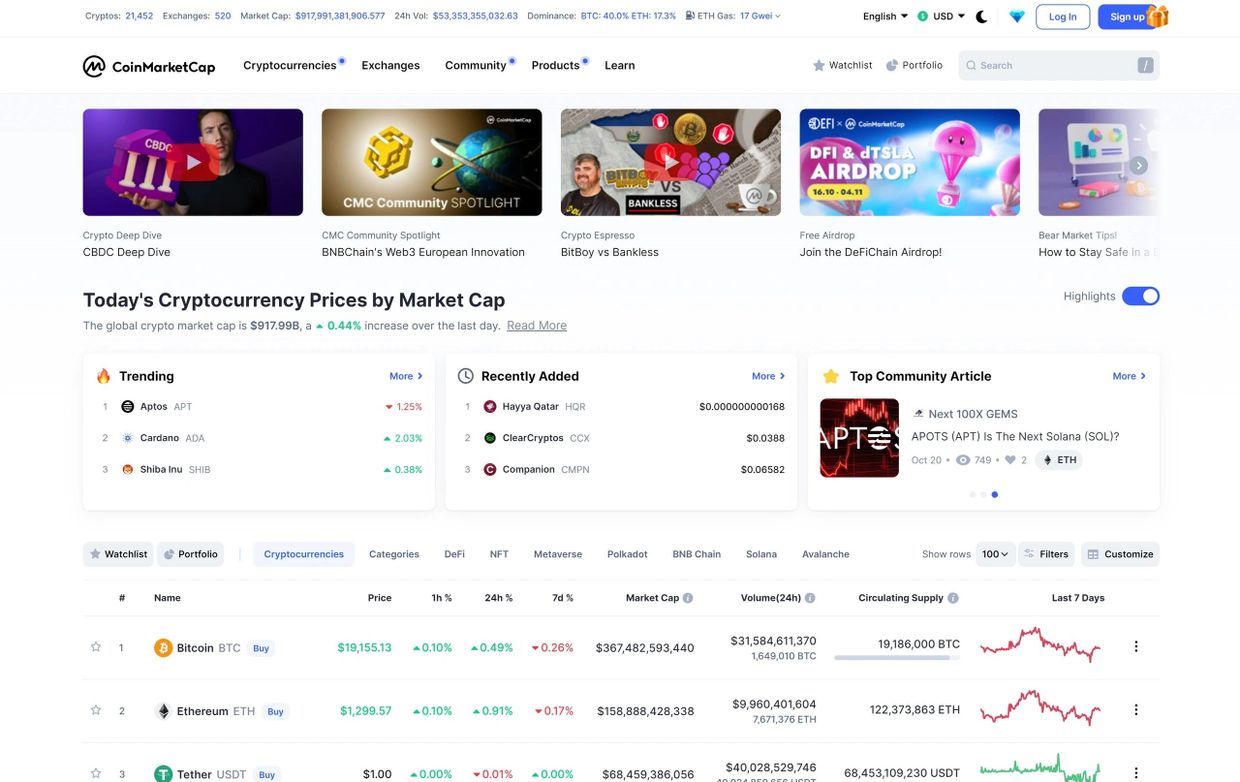Select third dot of article carousel
The width and height of the screenshot is (1240, 782).
click(x=994, y=494)
